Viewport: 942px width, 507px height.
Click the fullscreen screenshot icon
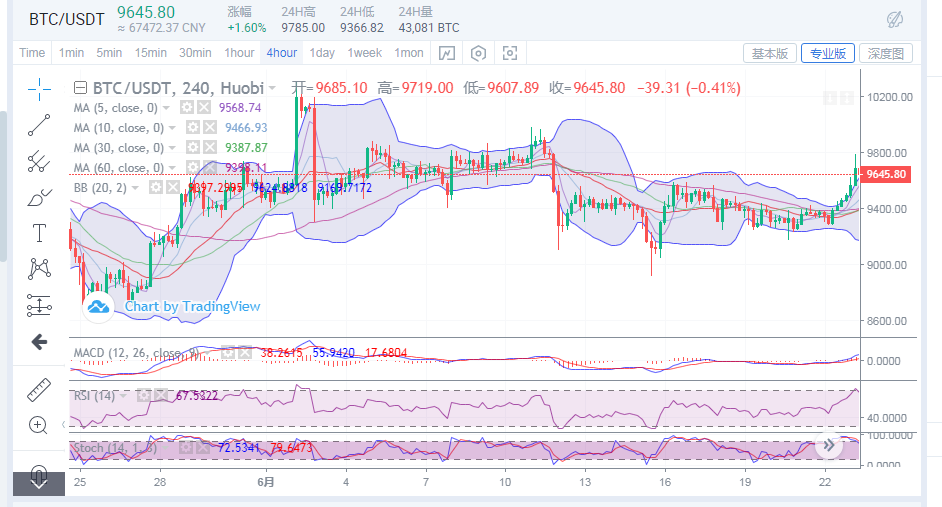(x=510, y=53)
